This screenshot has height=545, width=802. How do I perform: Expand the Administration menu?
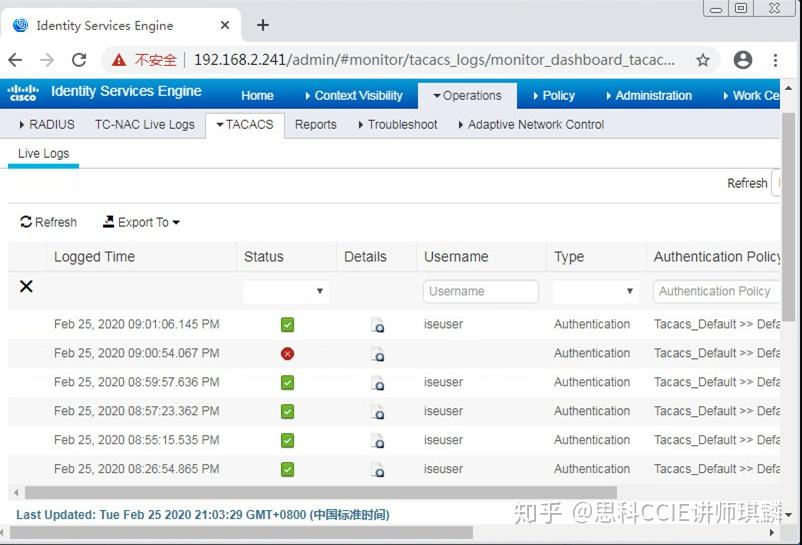(649, 96)
